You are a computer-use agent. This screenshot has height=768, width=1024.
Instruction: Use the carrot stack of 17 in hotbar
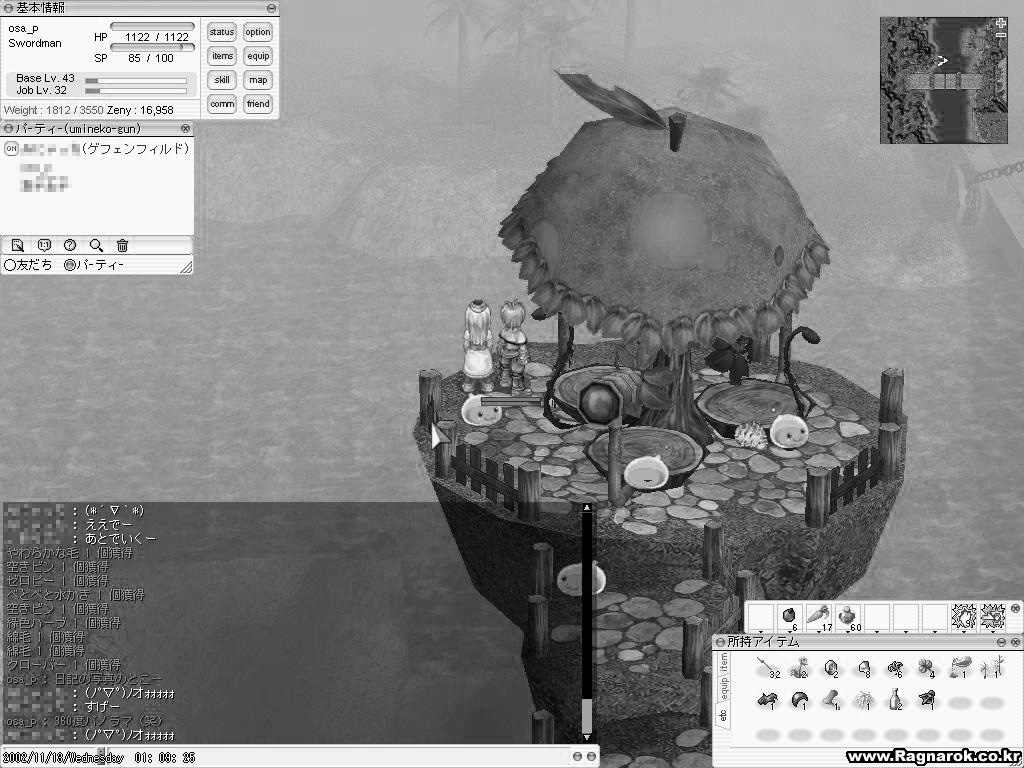point(818,616)
